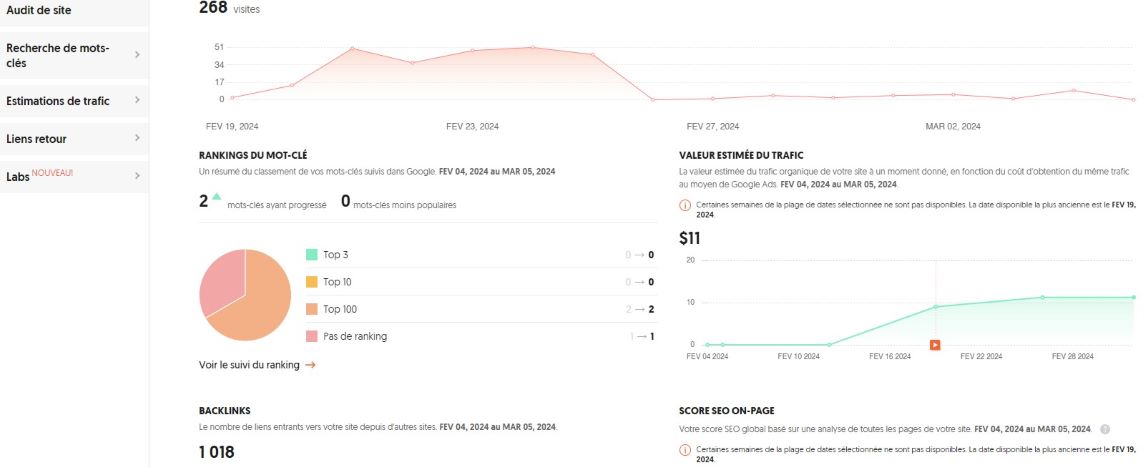The image size is (1146, 468).
Task: Expand the Labs section chevron
Action: click(x=137, y=177)
